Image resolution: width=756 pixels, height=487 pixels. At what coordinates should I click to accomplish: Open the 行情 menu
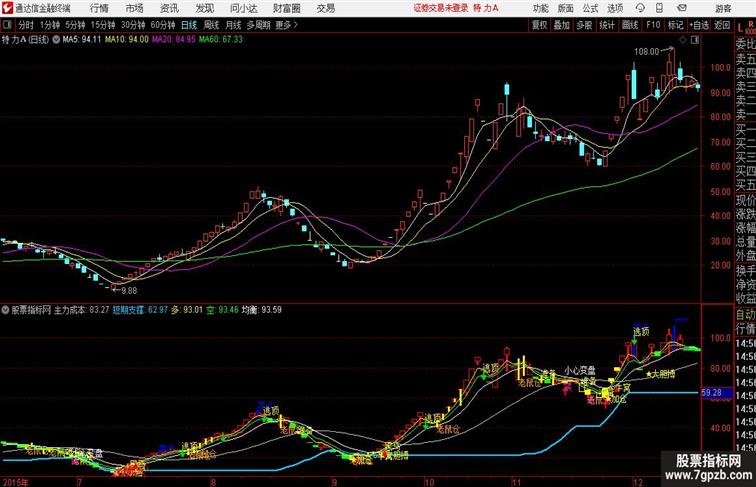coord(99,8)
